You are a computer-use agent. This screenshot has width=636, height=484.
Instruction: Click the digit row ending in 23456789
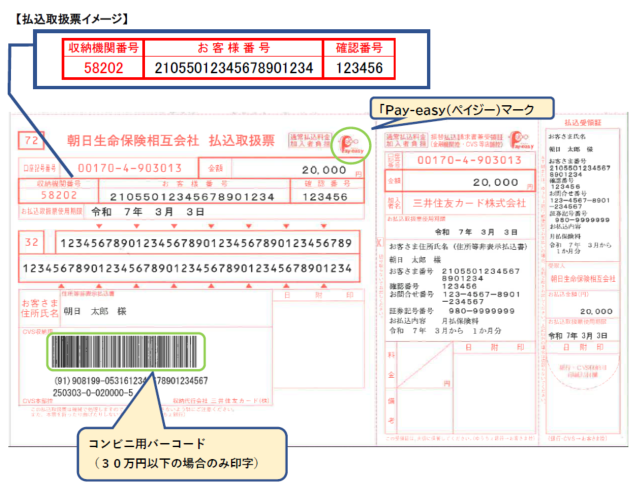point(206,243)
